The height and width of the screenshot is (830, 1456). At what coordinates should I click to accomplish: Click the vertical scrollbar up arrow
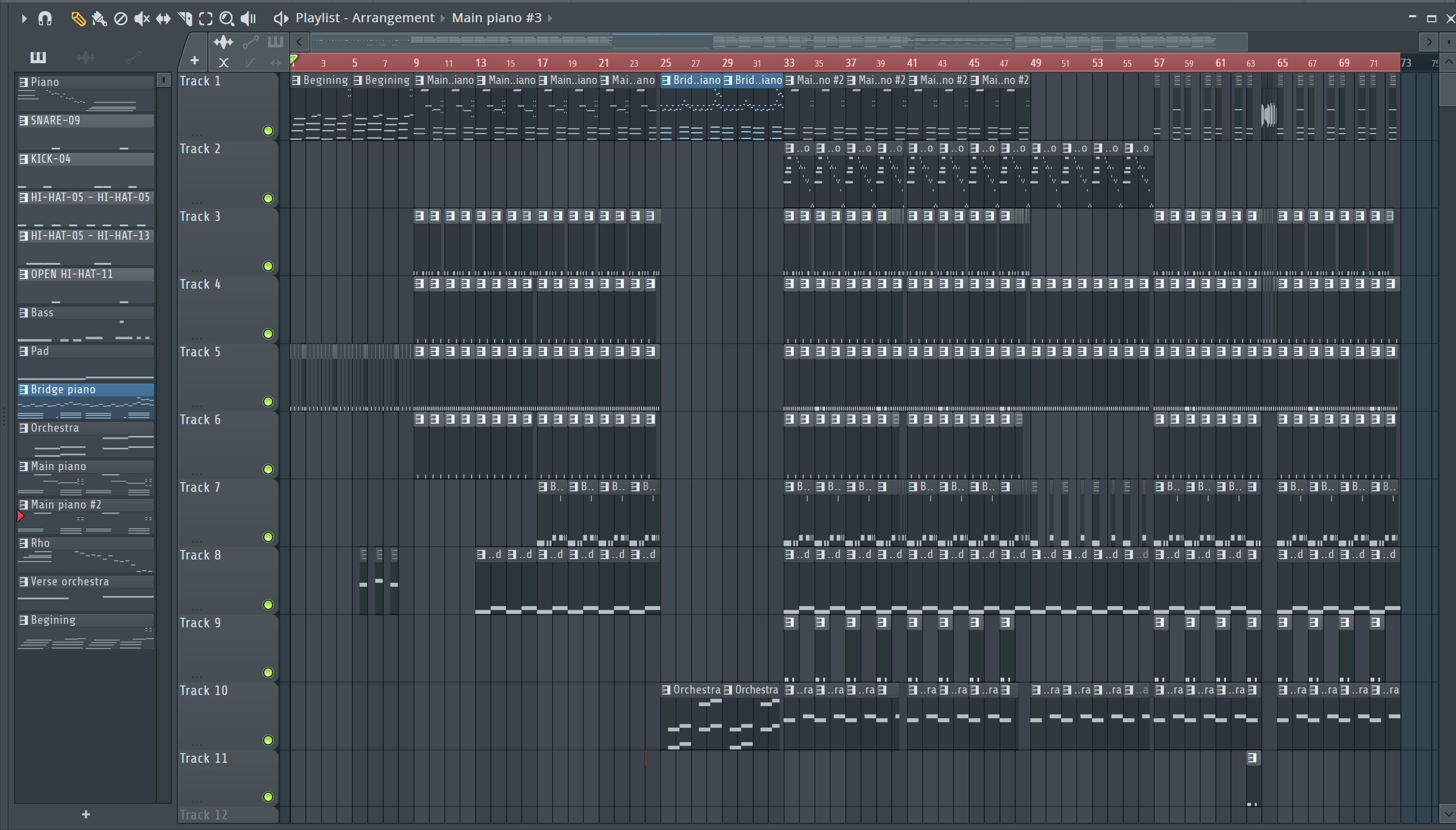[x=1449, y=62]
